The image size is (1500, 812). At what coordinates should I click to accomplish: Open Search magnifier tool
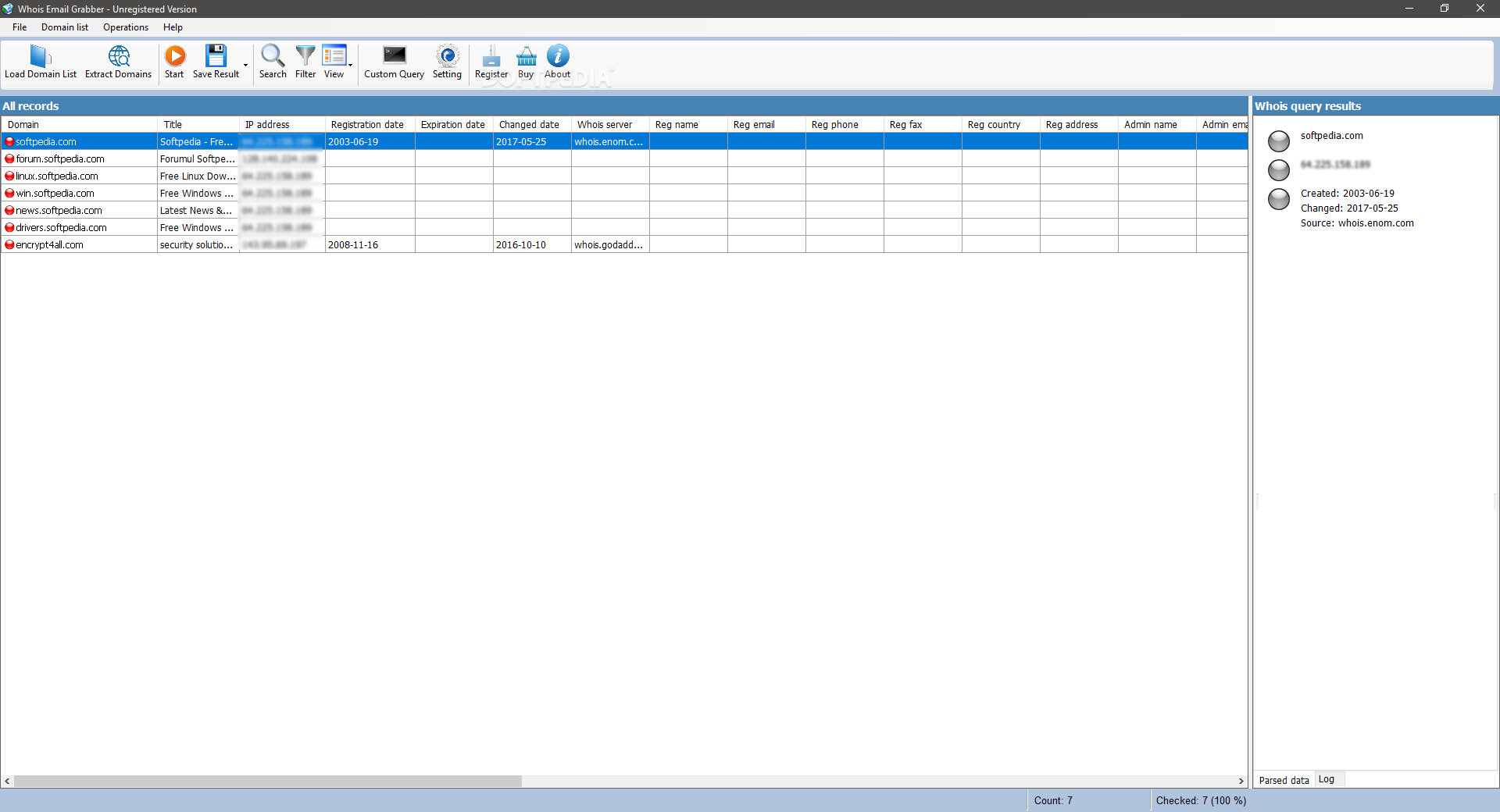click(273, 55)
